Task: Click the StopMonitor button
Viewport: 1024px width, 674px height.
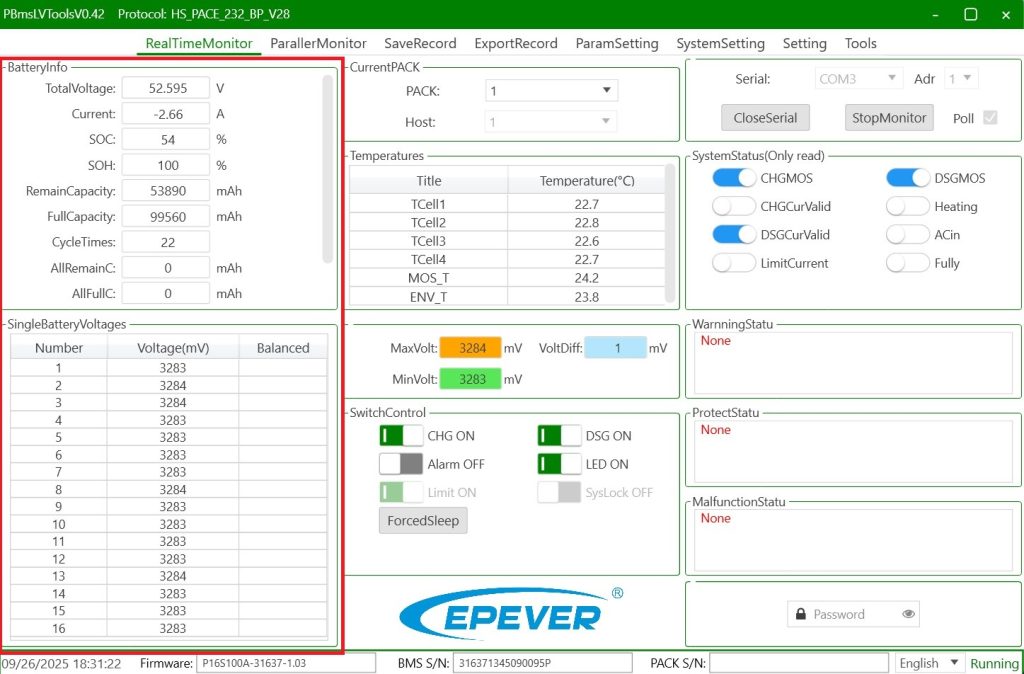Action: (x=888, y=117)
